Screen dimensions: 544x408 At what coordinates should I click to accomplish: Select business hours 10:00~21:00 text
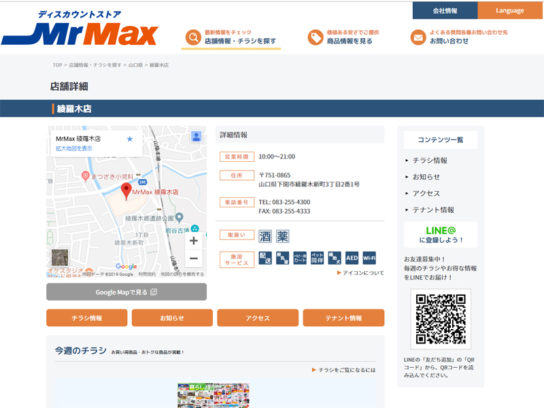click(x=277, y=156)
